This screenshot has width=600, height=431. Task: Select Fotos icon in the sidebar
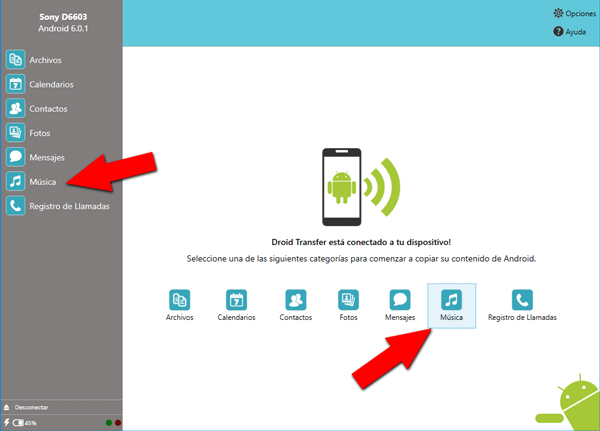pyautogui.click(x=15, y=133)
